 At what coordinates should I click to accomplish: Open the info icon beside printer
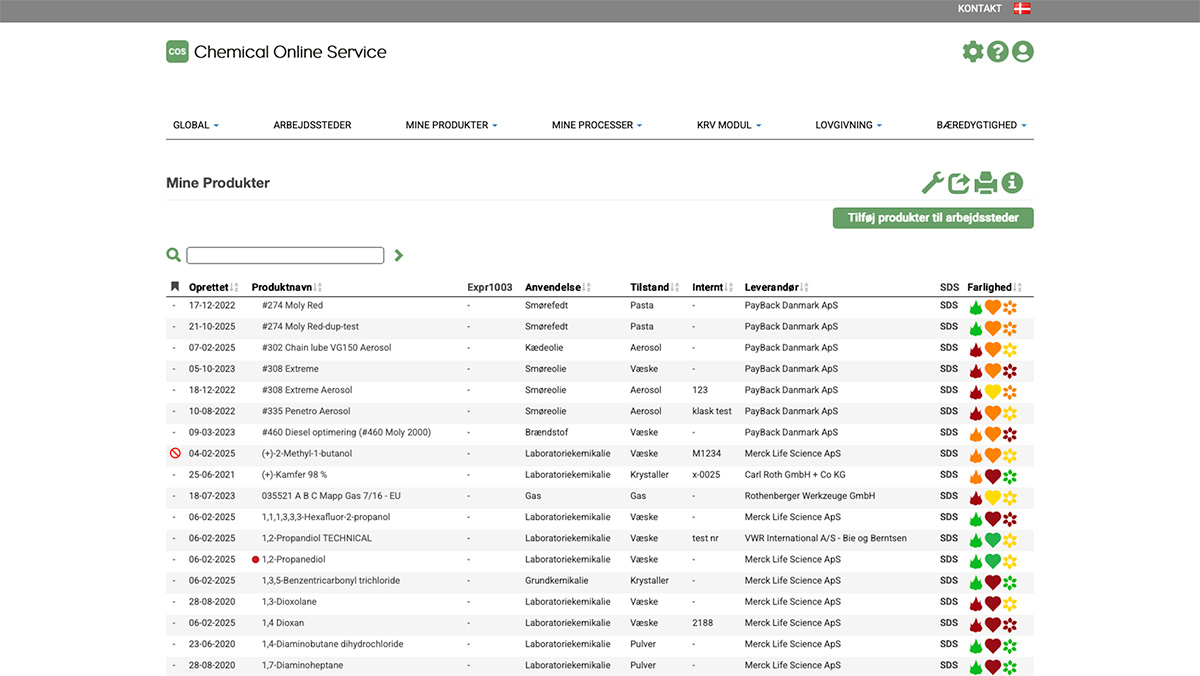pyautogui.click(x=1012, y=183)
